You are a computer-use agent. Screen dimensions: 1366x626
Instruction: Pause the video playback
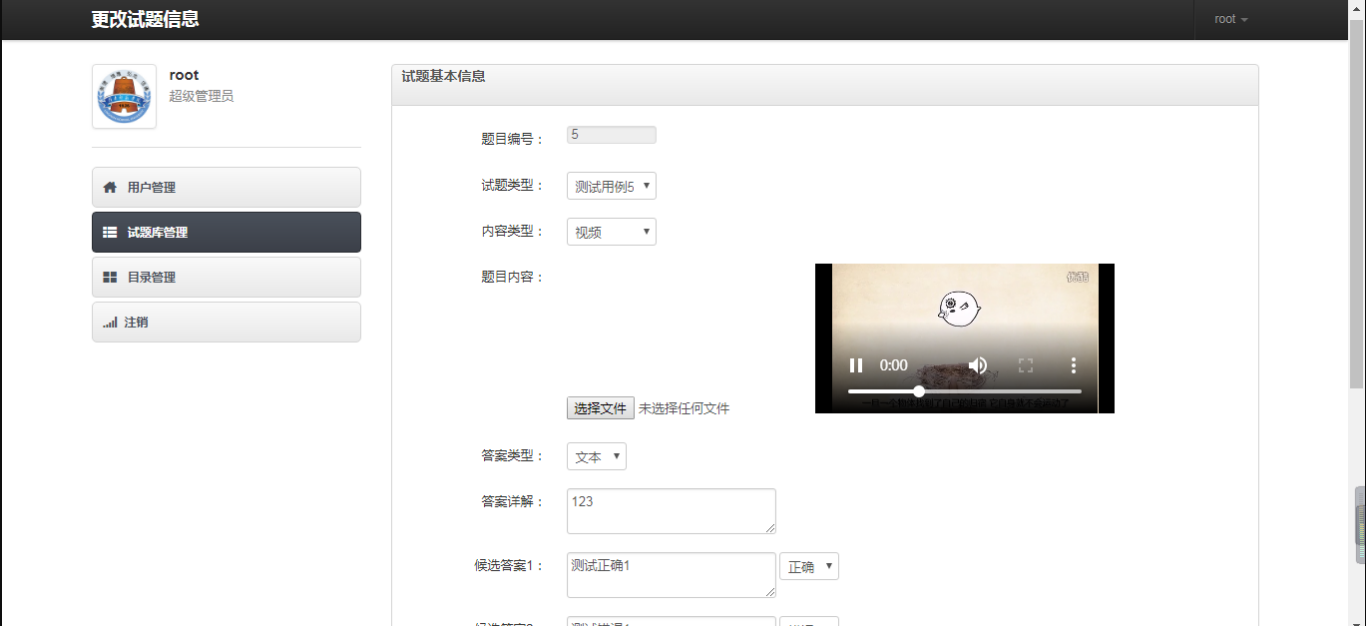point(856,365)
